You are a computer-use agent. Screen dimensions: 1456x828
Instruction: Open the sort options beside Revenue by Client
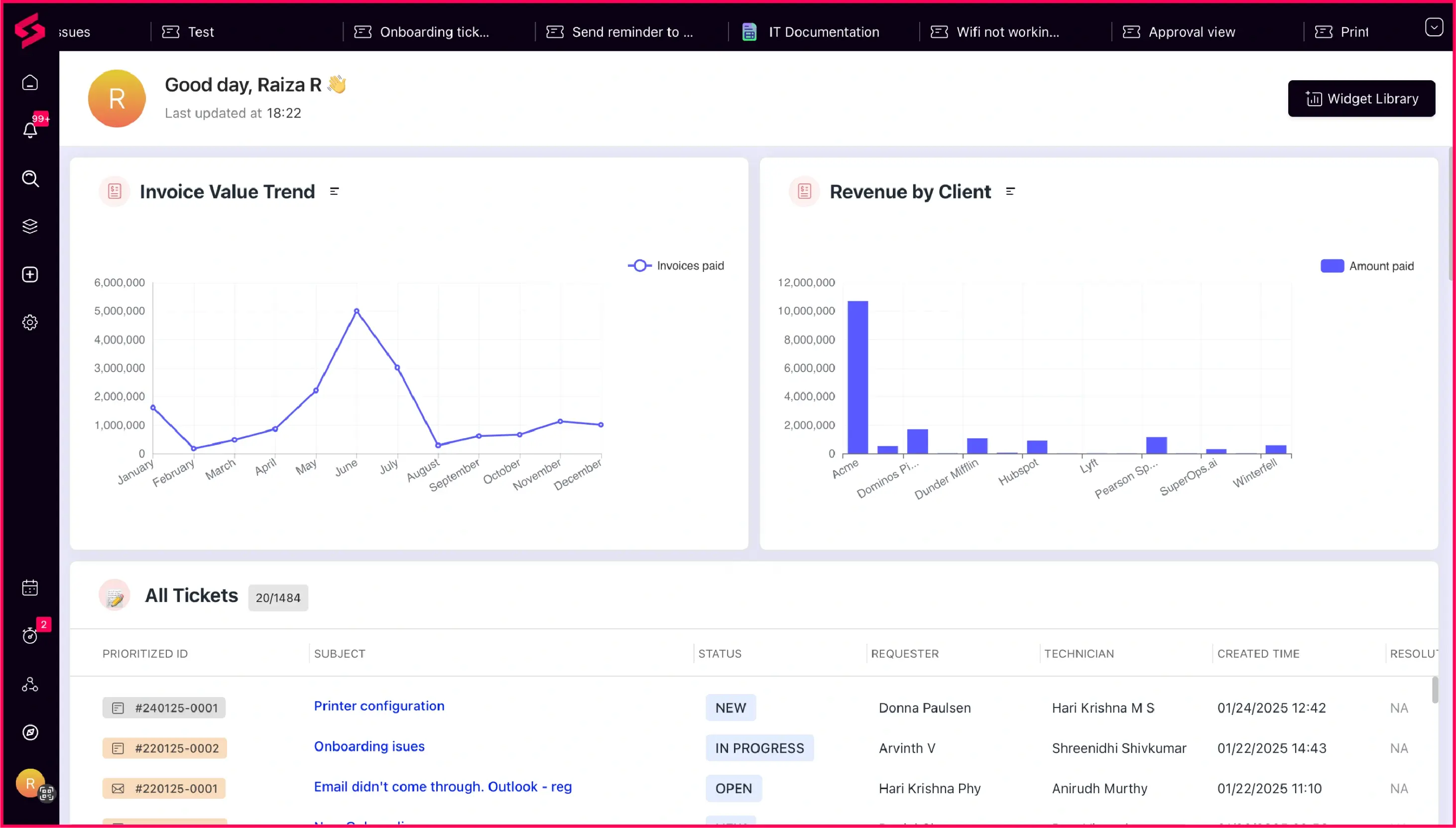point(1011,191)
